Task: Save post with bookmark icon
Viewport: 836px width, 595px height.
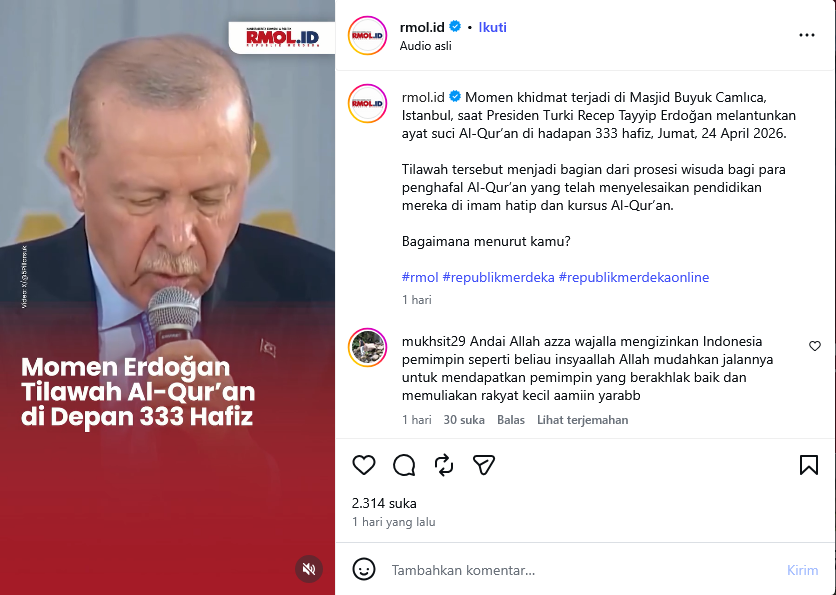Action: 809,465
